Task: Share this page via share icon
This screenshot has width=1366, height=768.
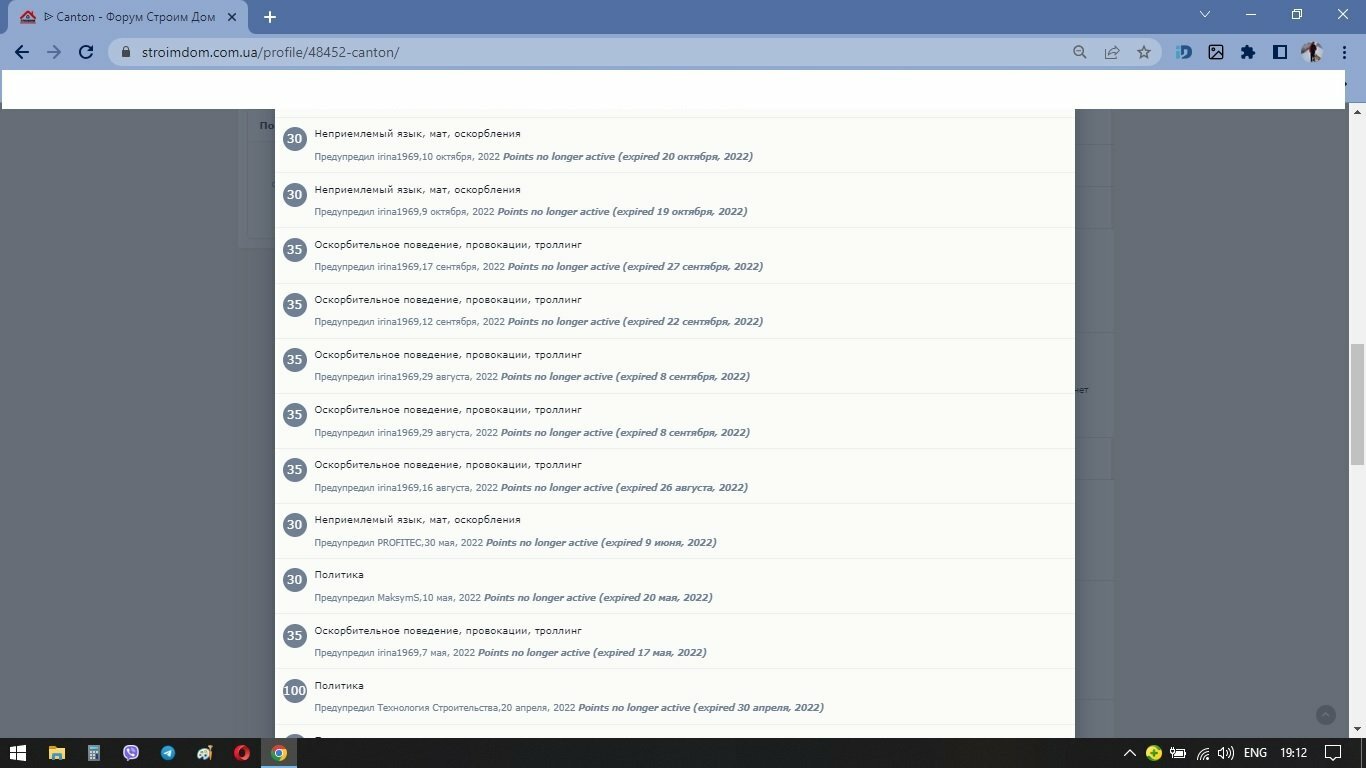Action: (1112, 52)
